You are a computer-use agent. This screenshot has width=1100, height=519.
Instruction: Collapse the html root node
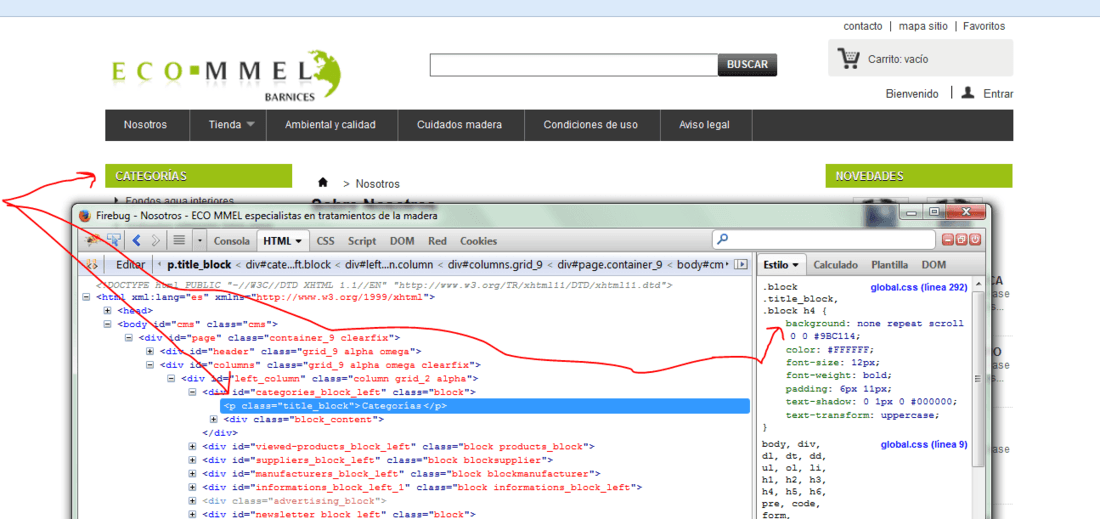[86, 297]
